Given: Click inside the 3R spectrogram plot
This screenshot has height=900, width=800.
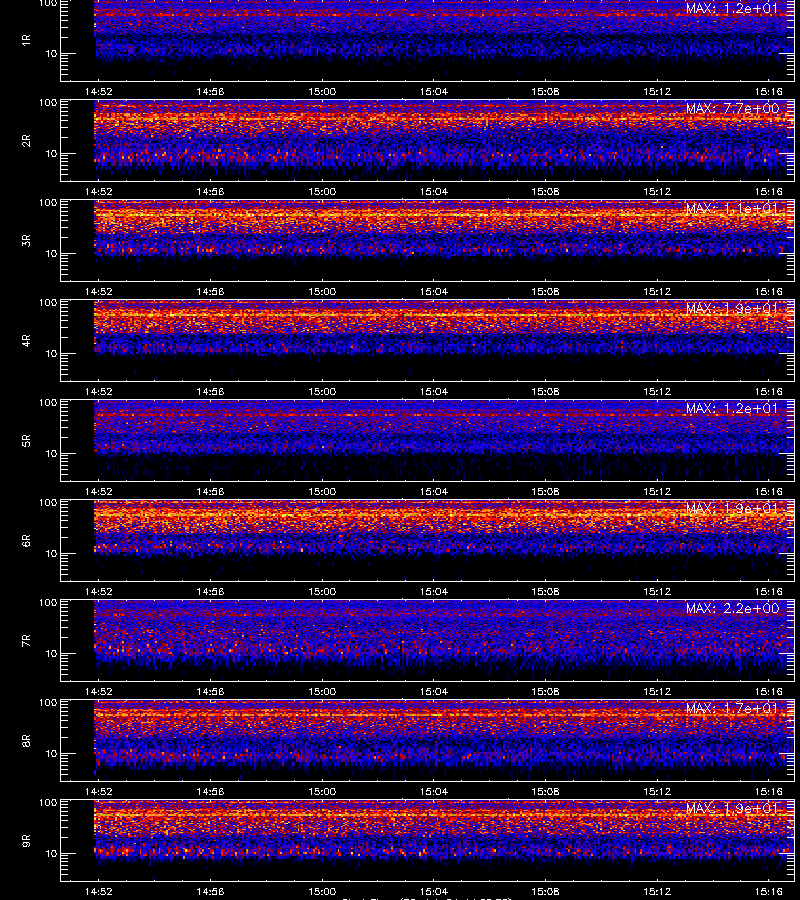Looking at the screenshot, I should (428, 240).
